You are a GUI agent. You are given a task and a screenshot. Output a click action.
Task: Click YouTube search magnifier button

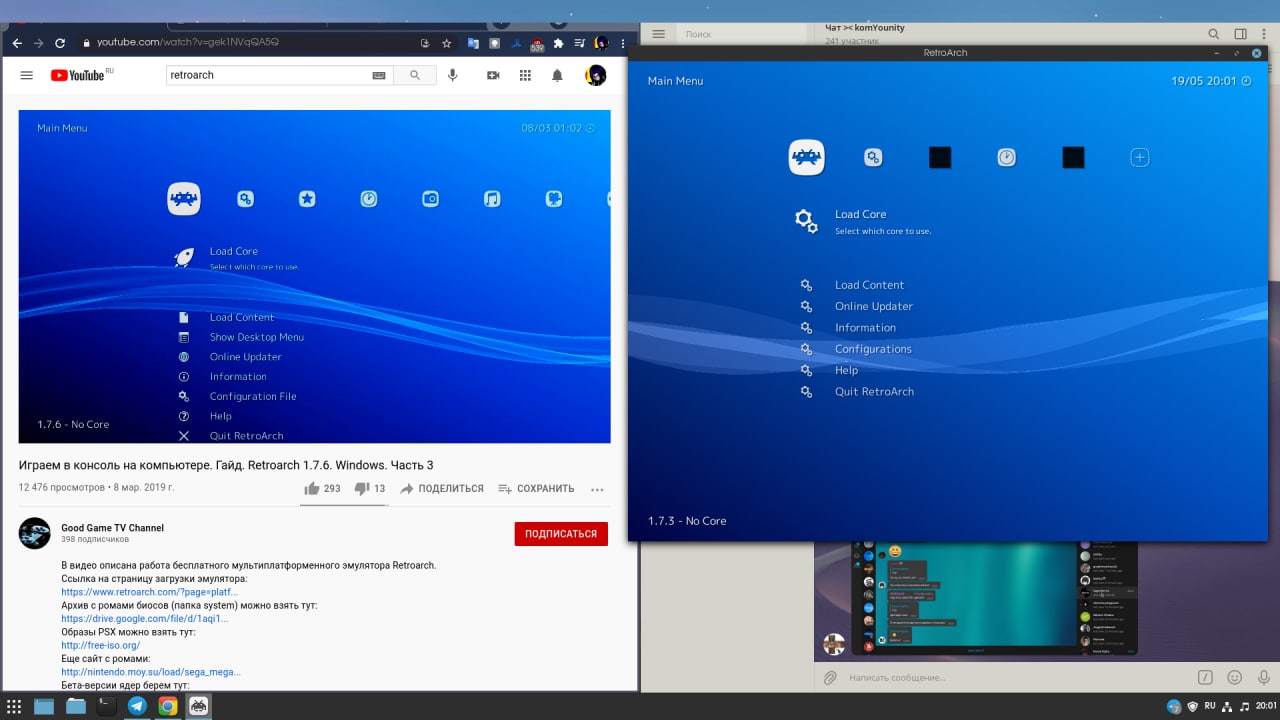(415, 75)
